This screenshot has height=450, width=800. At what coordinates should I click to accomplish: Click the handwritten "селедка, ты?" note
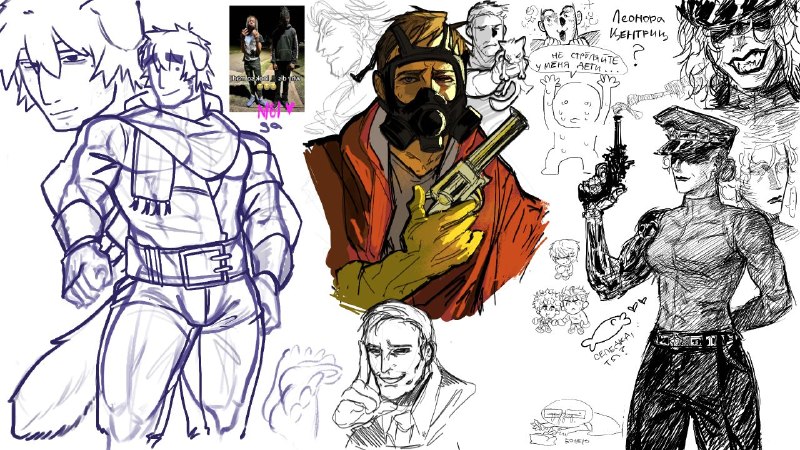pos(613,348)
